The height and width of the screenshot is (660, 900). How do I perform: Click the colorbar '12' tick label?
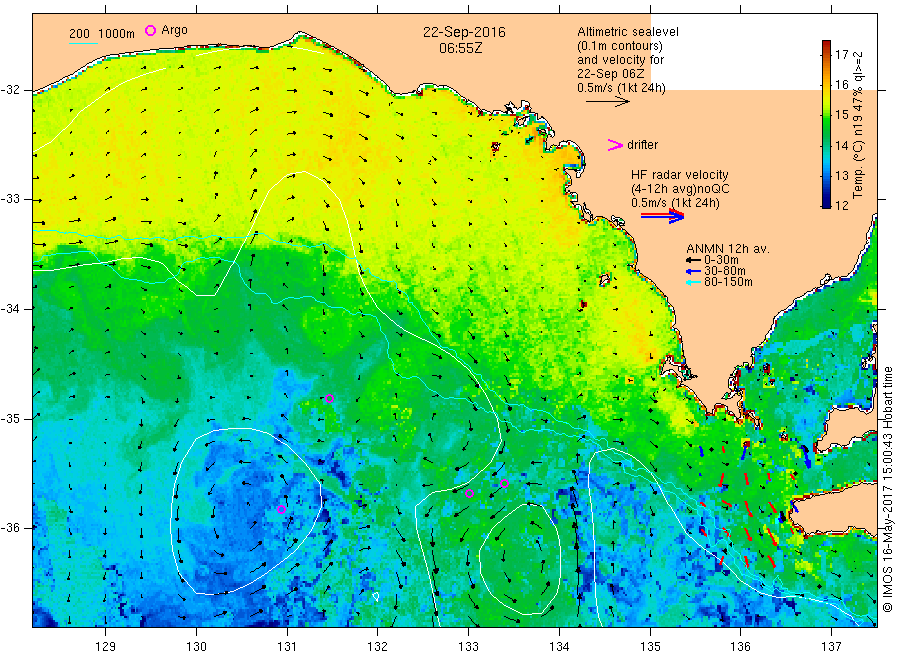coord(841,205)
